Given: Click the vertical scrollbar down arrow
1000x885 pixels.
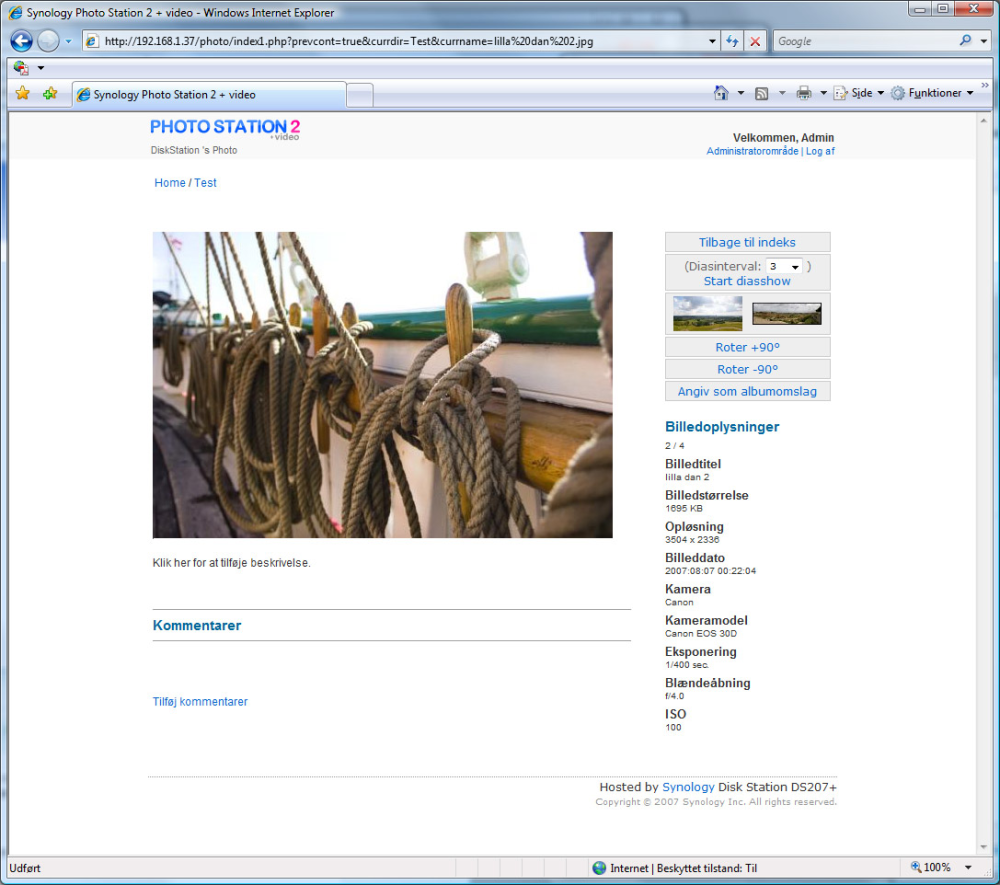Looking at the screenshot, I should (x=983, y=847).
